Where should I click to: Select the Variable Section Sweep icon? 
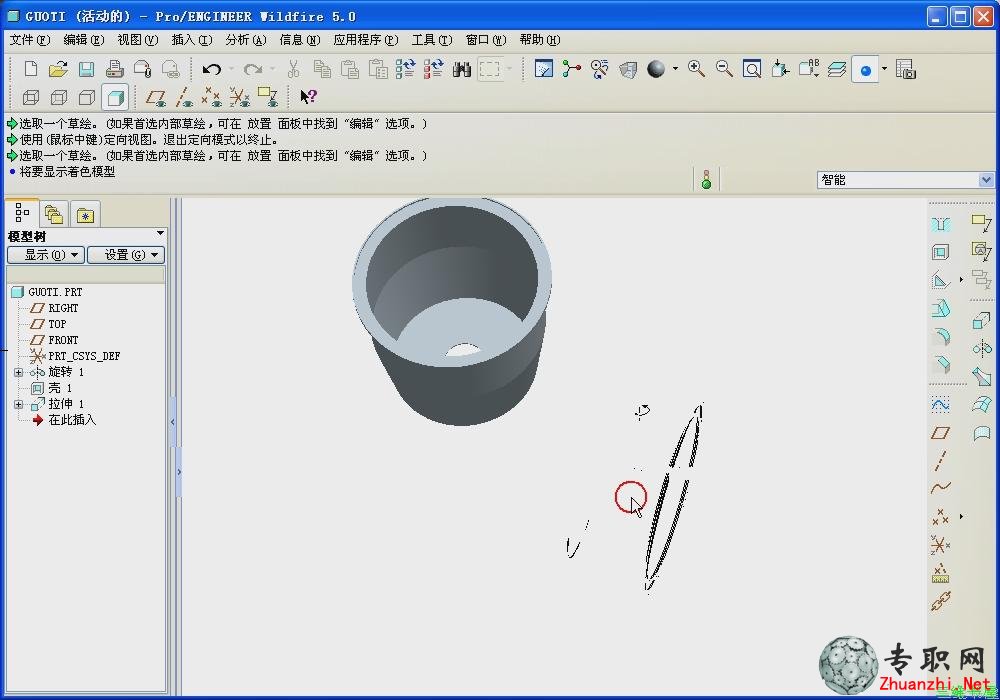(982, 376)
